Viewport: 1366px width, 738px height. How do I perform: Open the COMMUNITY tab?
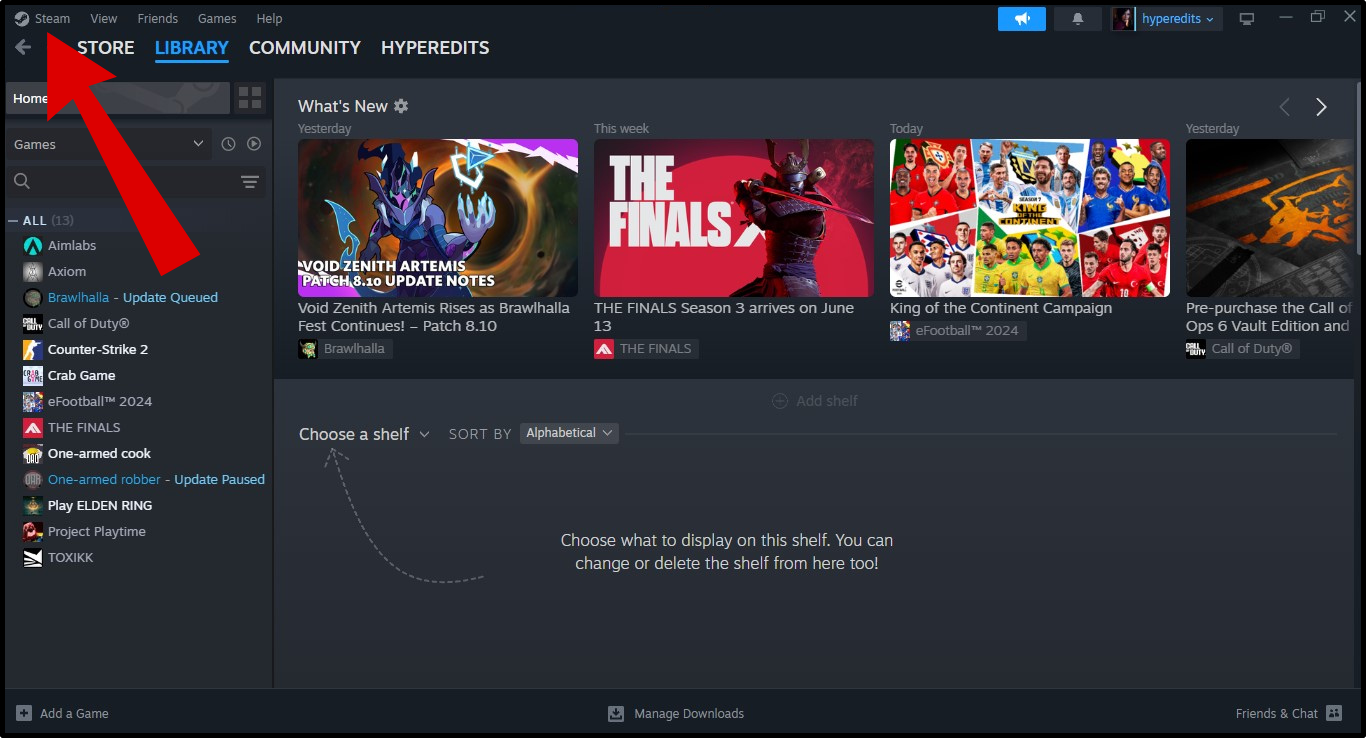click(305, 47)
